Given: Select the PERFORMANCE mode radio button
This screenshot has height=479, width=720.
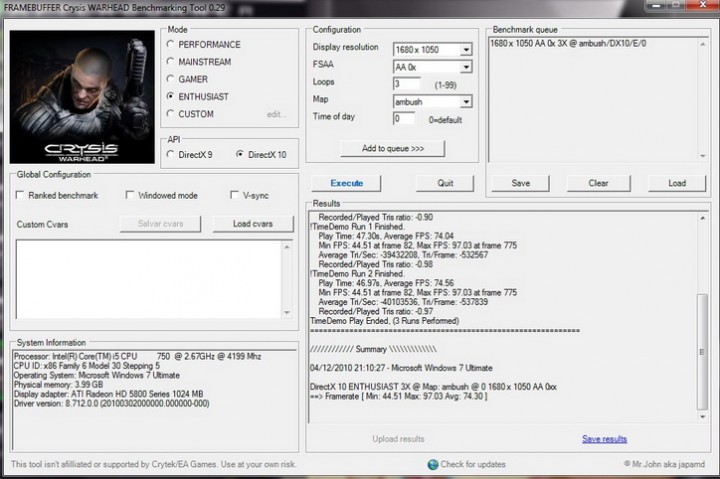Looking at the screenshot, I should pyautogui.click(x=170, y=44).
